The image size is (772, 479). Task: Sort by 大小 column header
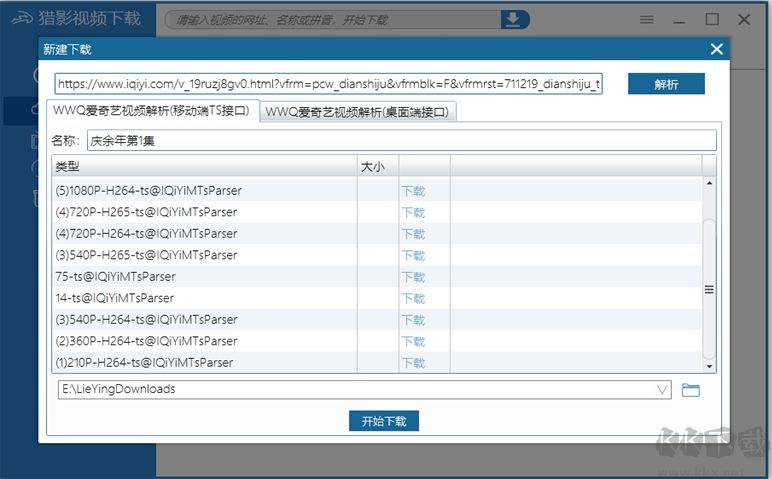point(378,166)
